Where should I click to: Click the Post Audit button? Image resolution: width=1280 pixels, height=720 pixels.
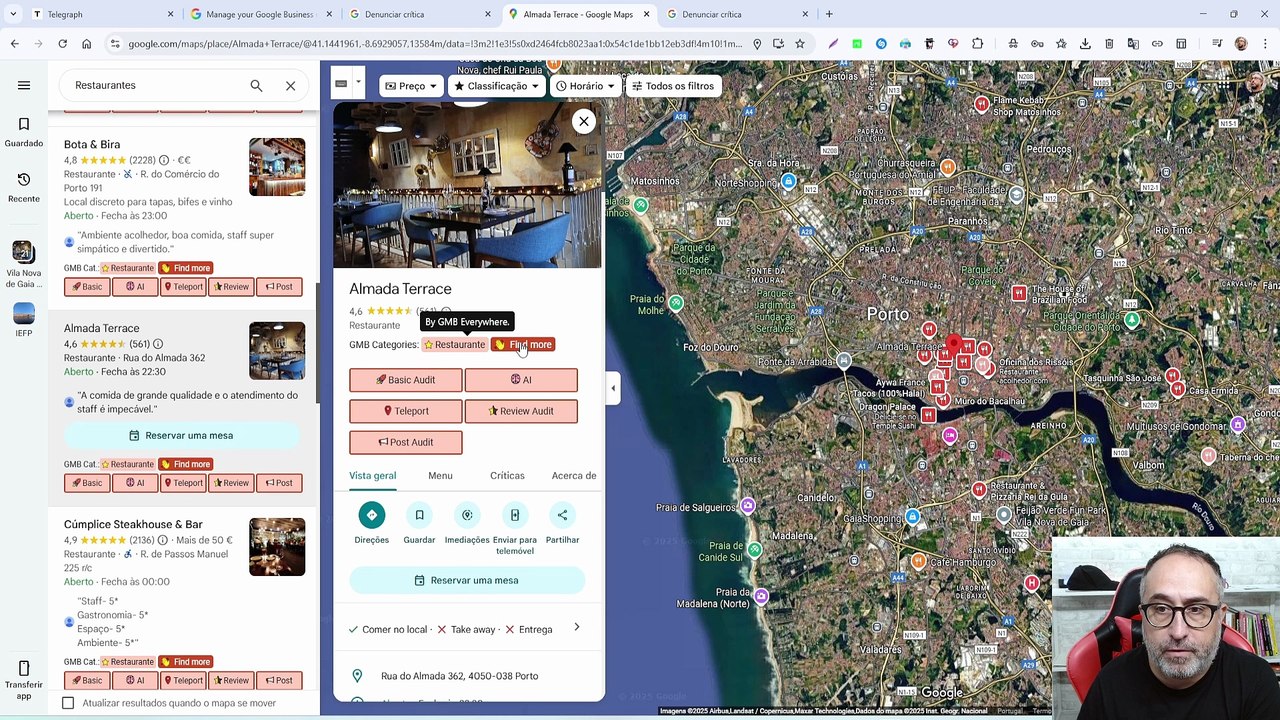[x=406, y=442]
